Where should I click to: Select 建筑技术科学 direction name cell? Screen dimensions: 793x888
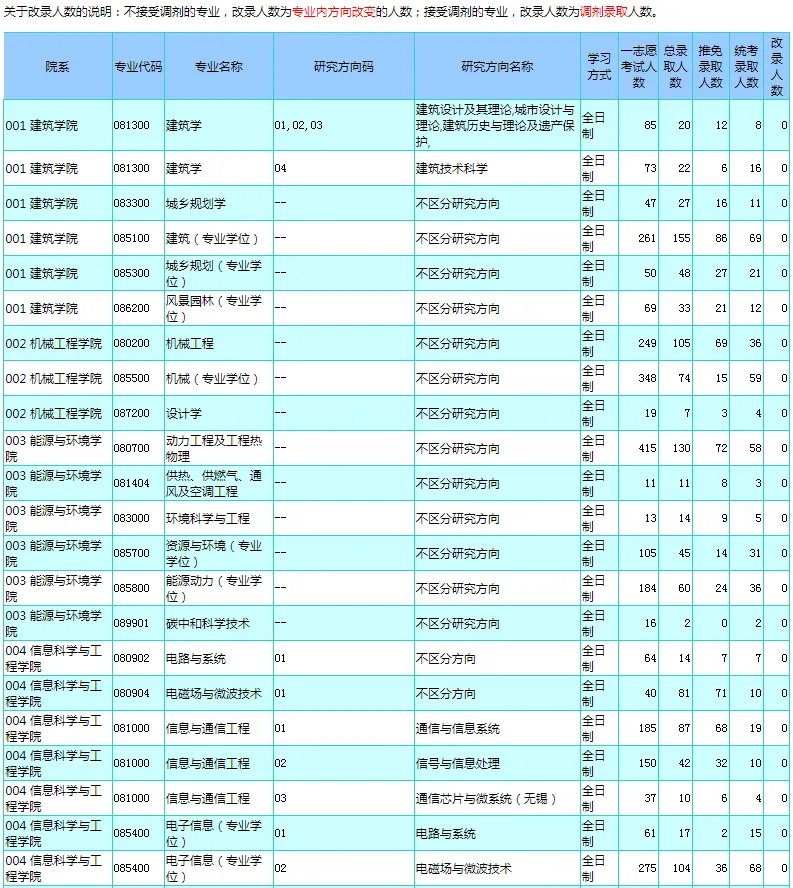point(497,168)
